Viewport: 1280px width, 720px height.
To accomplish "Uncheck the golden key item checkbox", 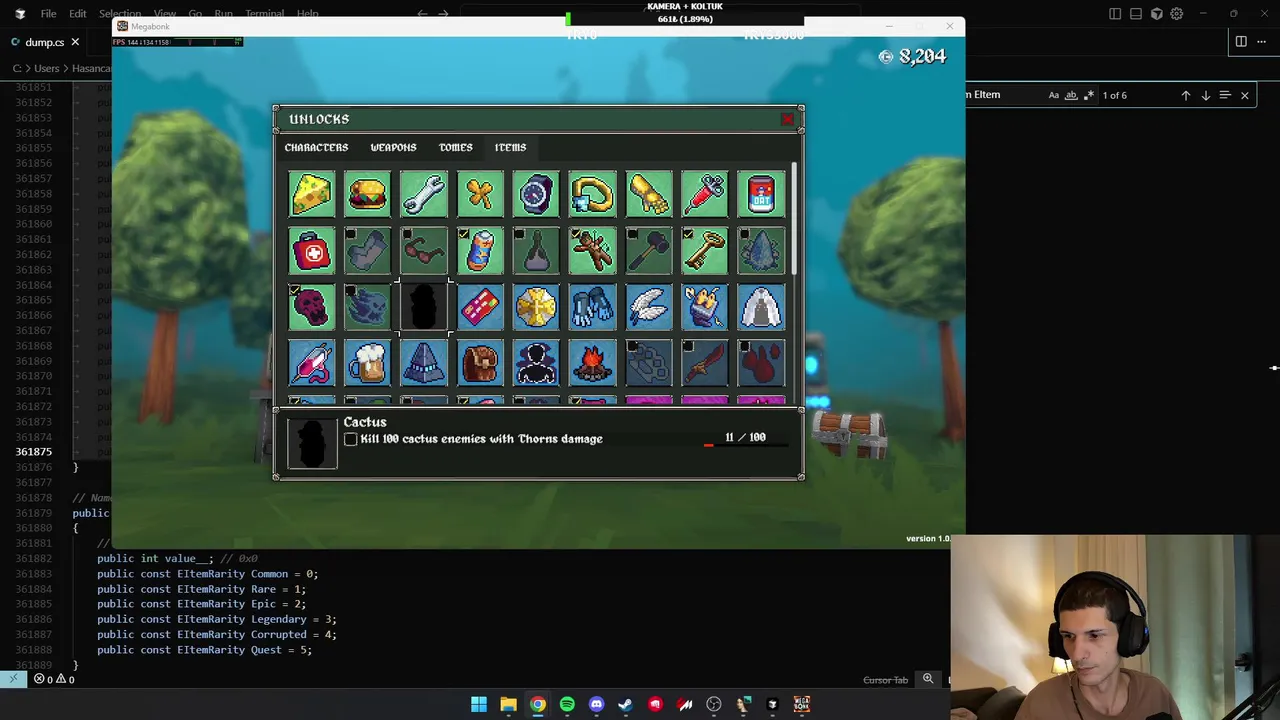I will tap(687, 234).
